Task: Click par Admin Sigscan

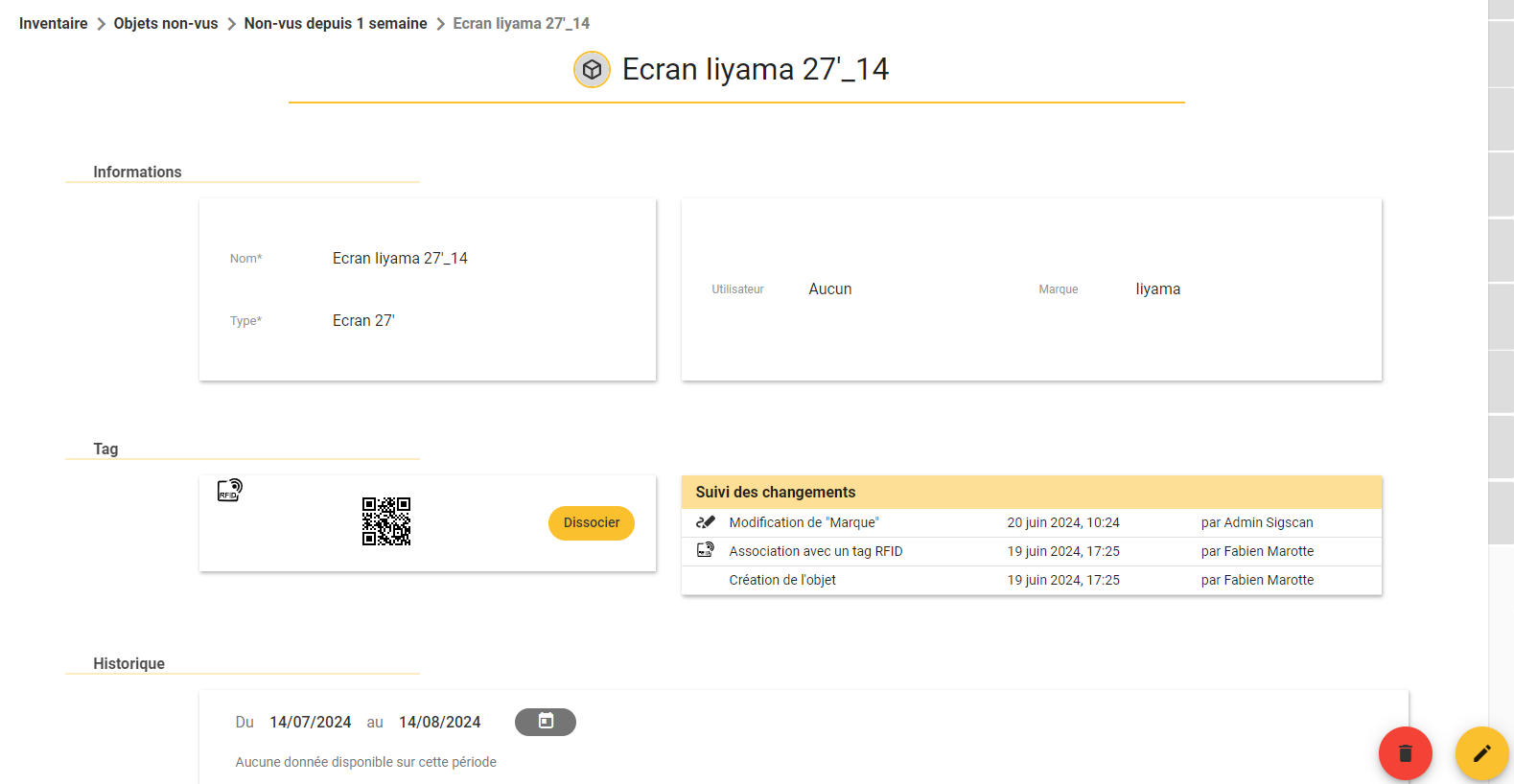Action: pyautogui.click(x=1257, y=522)
